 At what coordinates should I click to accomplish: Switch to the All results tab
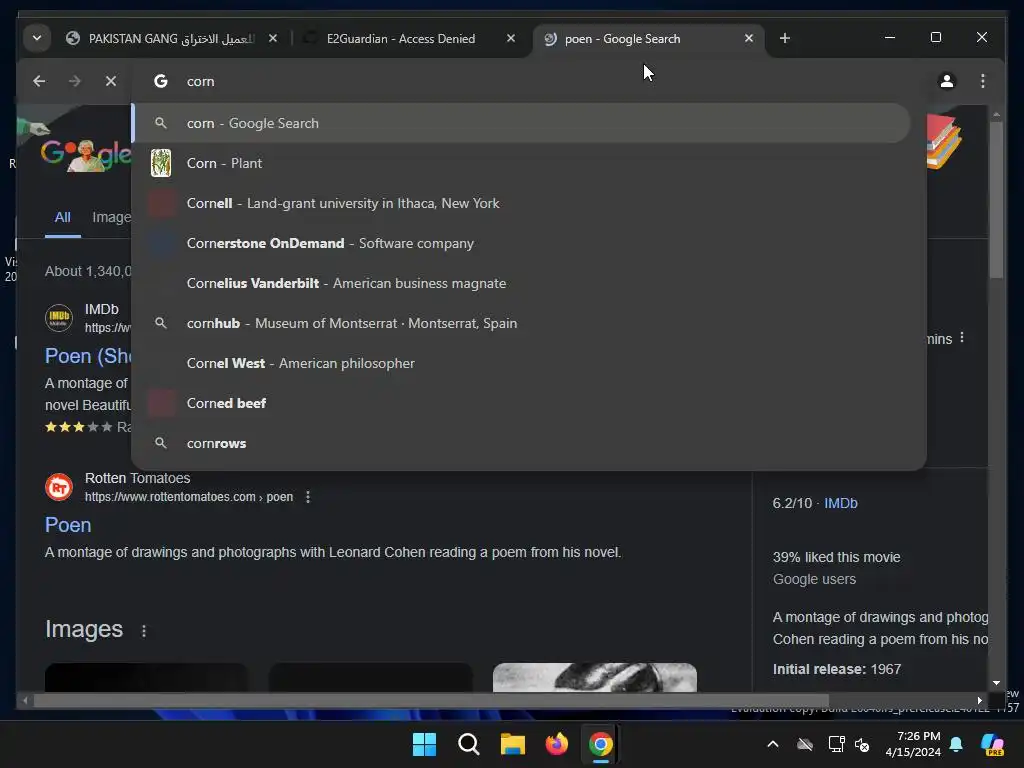pyautogui.click(x=63, y=217)
